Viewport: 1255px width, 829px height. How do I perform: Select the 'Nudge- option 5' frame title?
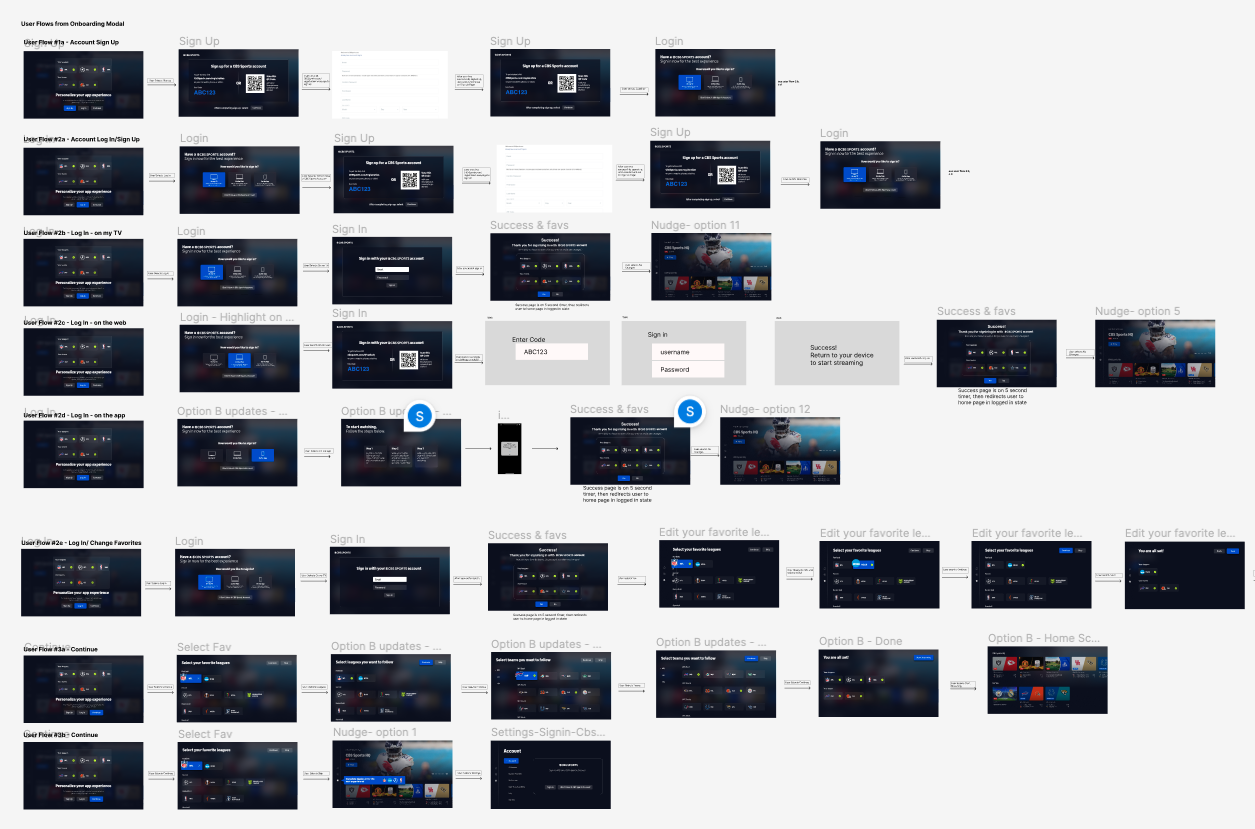[1138, 312]
